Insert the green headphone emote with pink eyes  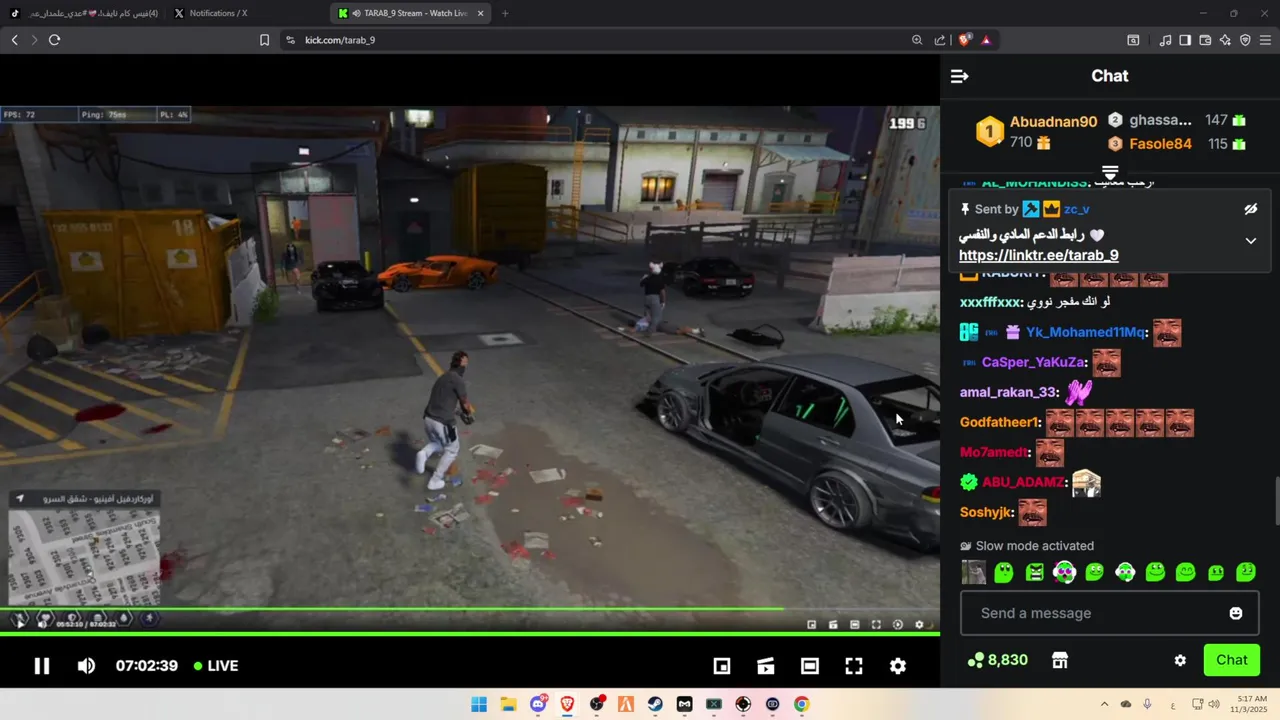tap(1064, 573)
